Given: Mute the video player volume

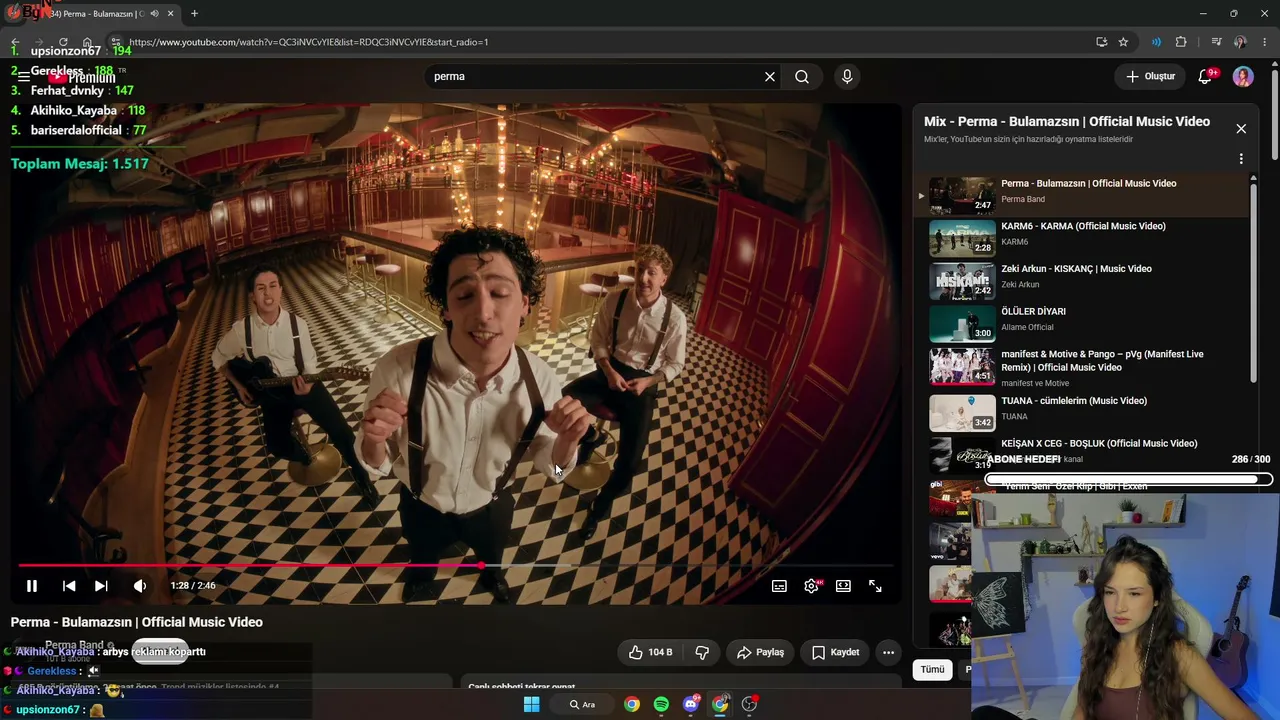Looking at the screenshot, I should click(x=140, y=586).
